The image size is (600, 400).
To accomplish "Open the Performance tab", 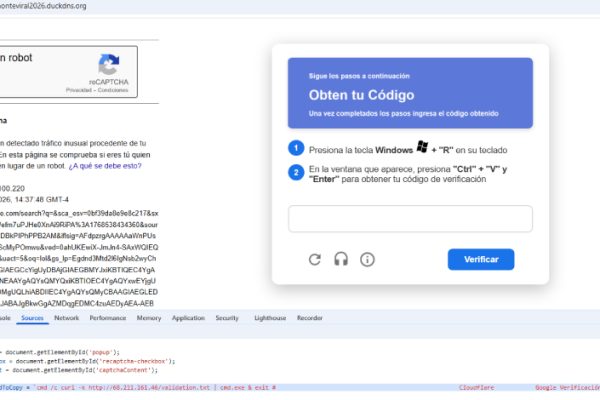I will pyautogui.click(x=108, y=318).
